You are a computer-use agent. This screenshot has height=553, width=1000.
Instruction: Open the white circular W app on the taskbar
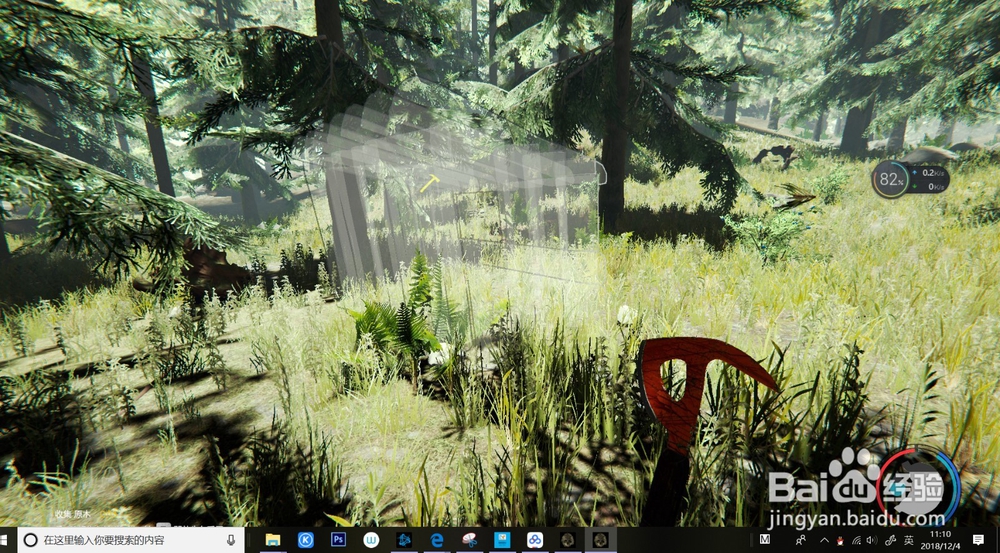tap(371, 540)
